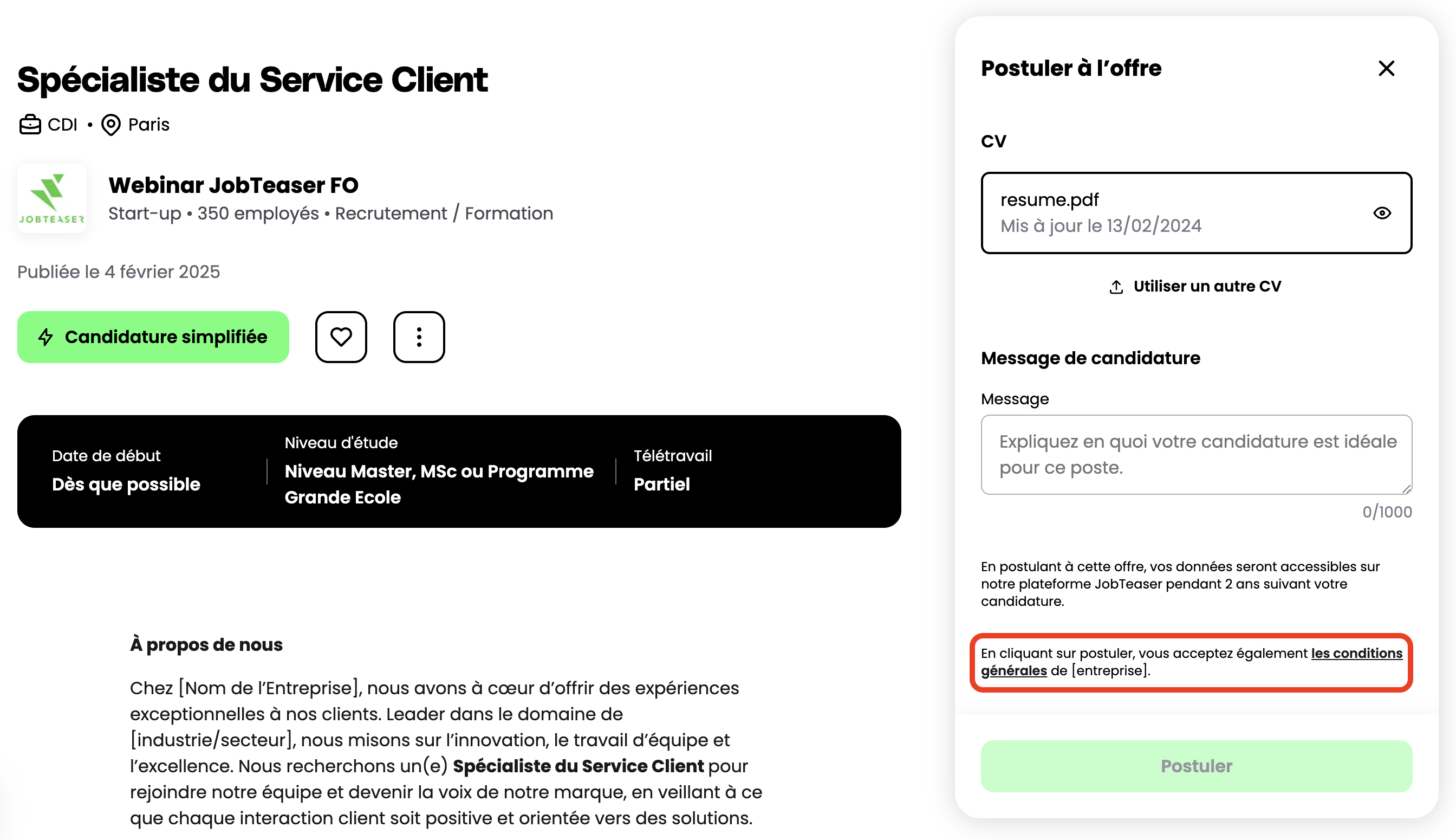The width and height of the screenshot is (1456, 840).
Task: Click the Paris location pin icon
Action: (110, 125)
